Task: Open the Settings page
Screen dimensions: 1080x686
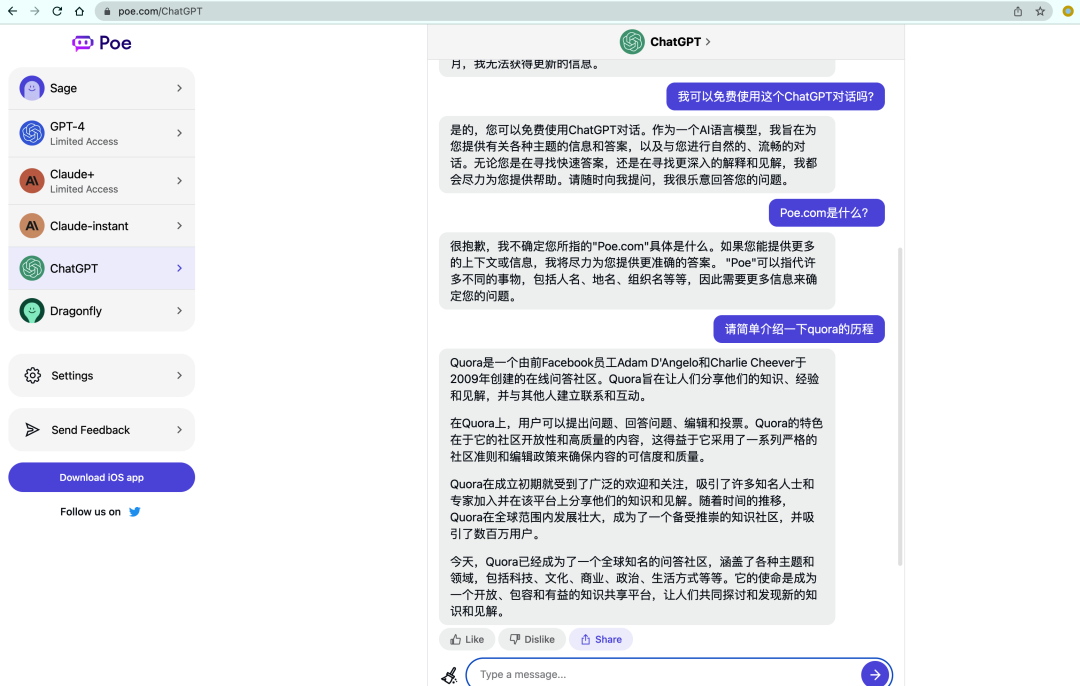Action: (x=101, y=375)
